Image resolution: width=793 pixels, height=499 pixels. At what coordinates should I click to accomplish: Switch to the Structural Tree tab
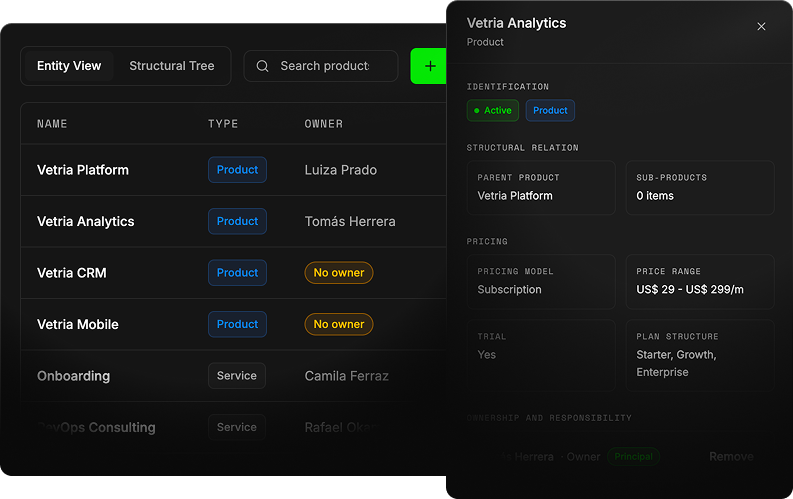click(171, 66)
